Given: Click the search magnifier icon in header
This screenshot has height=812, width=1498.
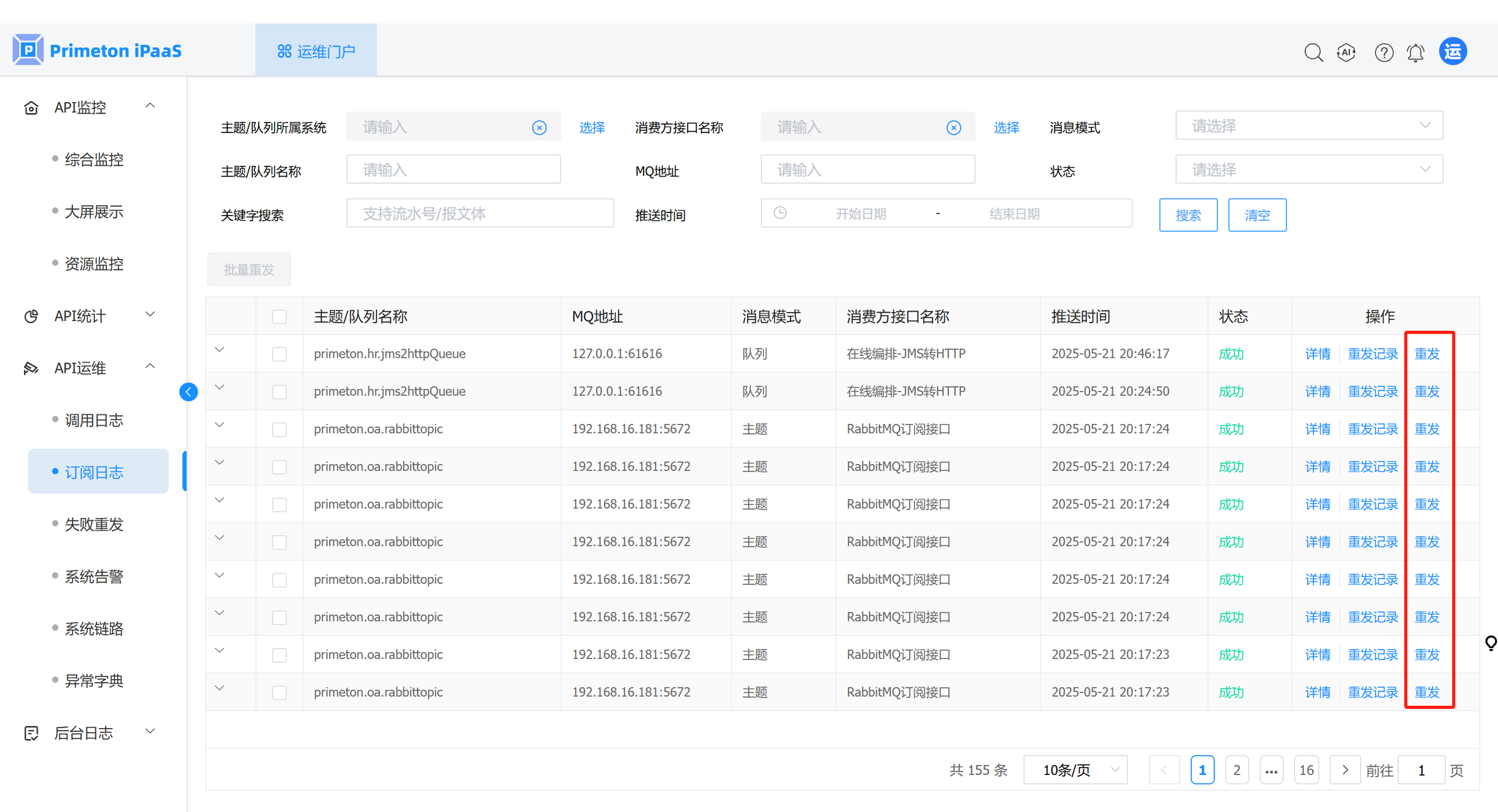Looking at the screenshot, I should tap(1313, 52).
